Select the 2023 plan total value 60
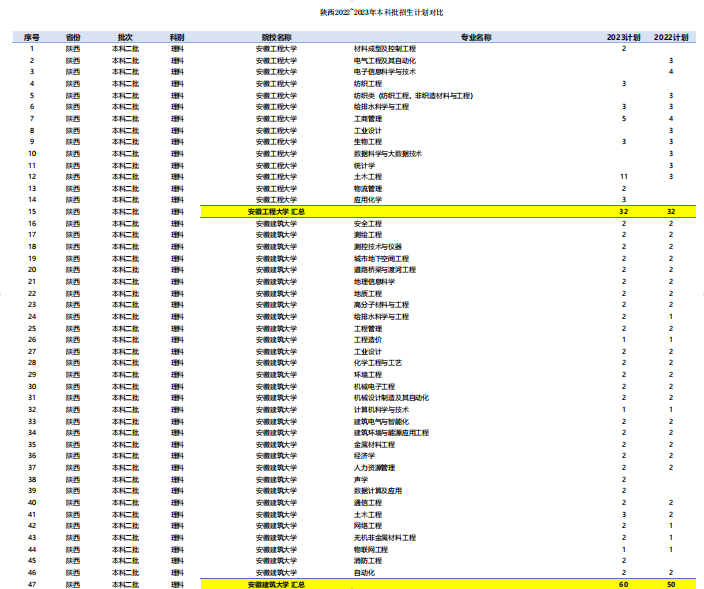The width and height of the screenshot is (704, 589). click(x=623, y=584)
